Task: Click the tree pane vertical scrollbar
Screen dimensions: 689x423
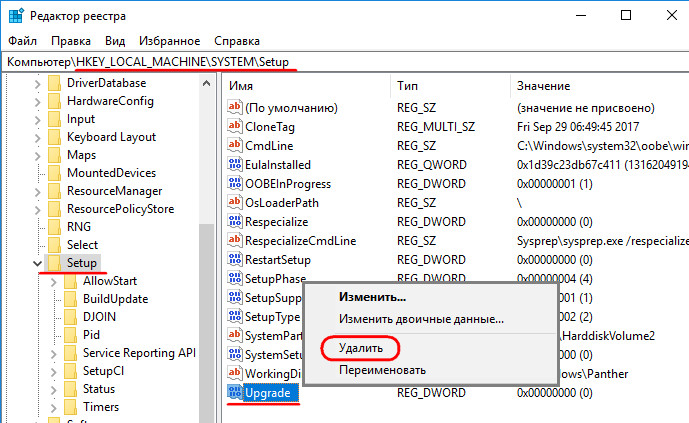Action: click(x=208, y=300)
